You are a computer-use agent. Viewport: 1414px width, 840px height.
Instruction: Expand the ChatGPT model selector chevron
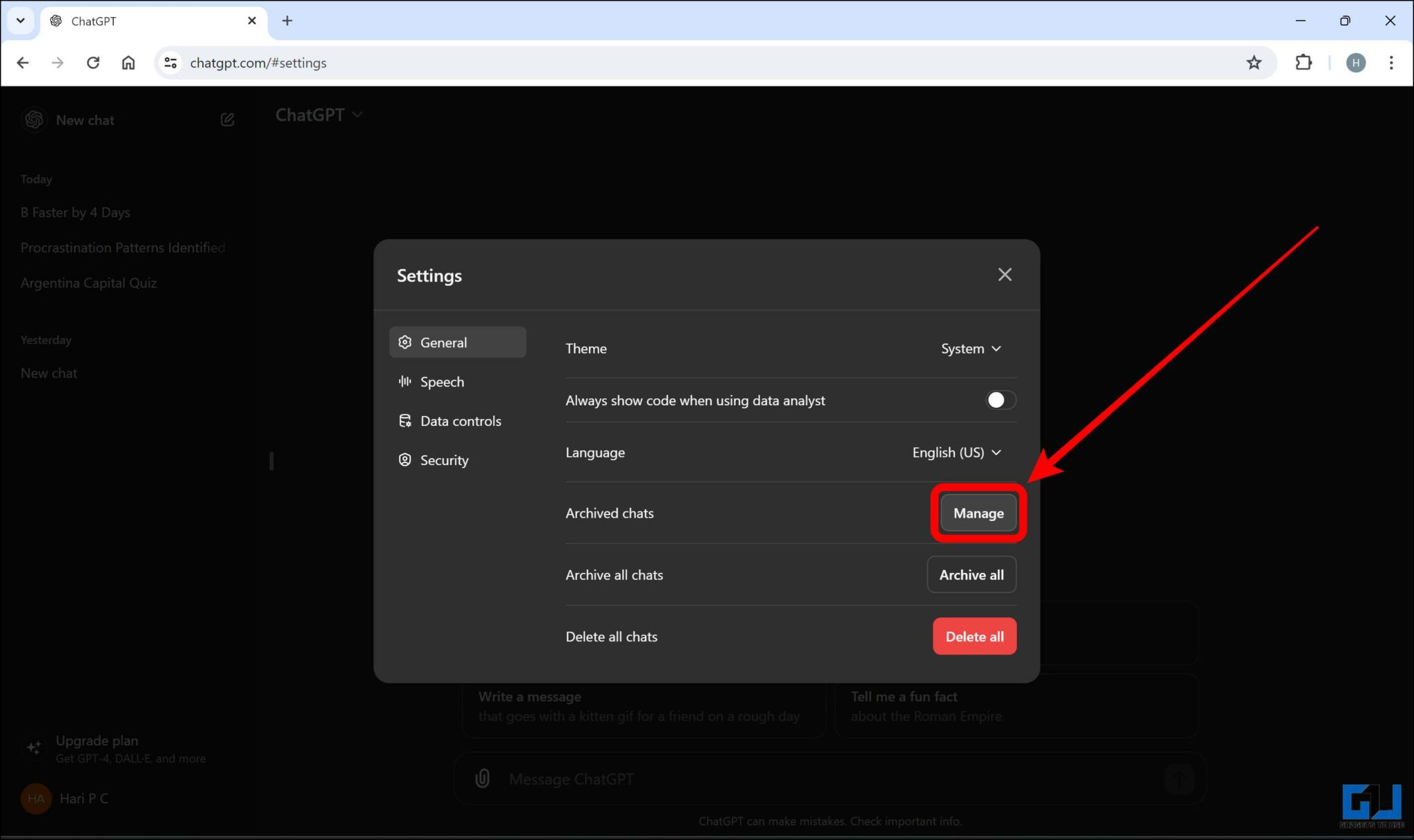358,115
